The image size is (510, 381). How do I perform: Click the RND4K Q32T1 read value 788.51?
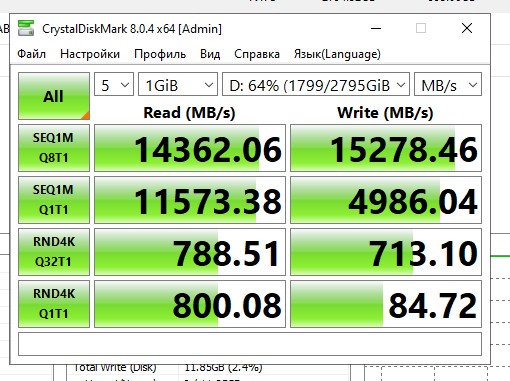pos(190,252)
